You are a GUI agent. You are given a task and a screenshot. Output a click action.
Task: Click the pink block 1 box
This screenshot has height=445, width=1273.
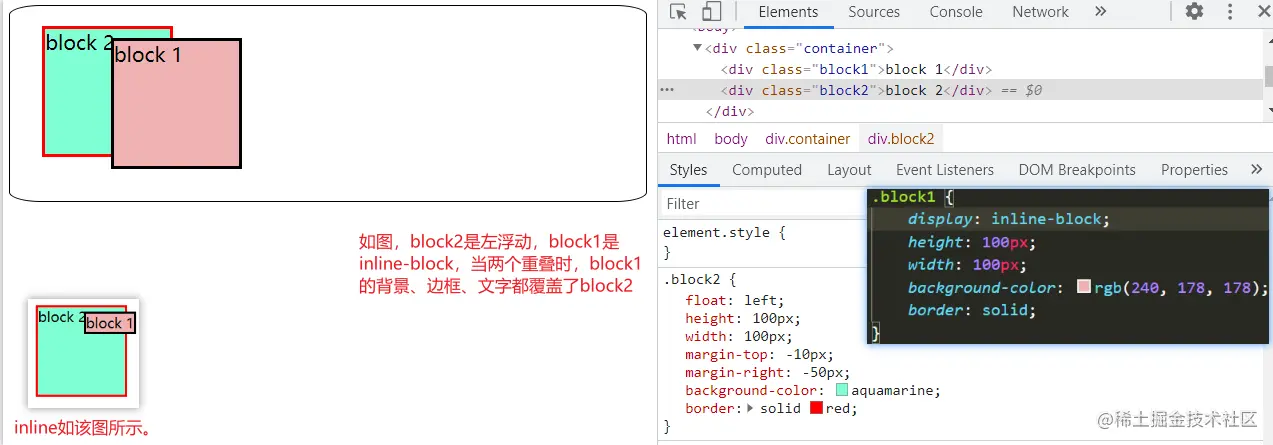click(x=177, y=103)
